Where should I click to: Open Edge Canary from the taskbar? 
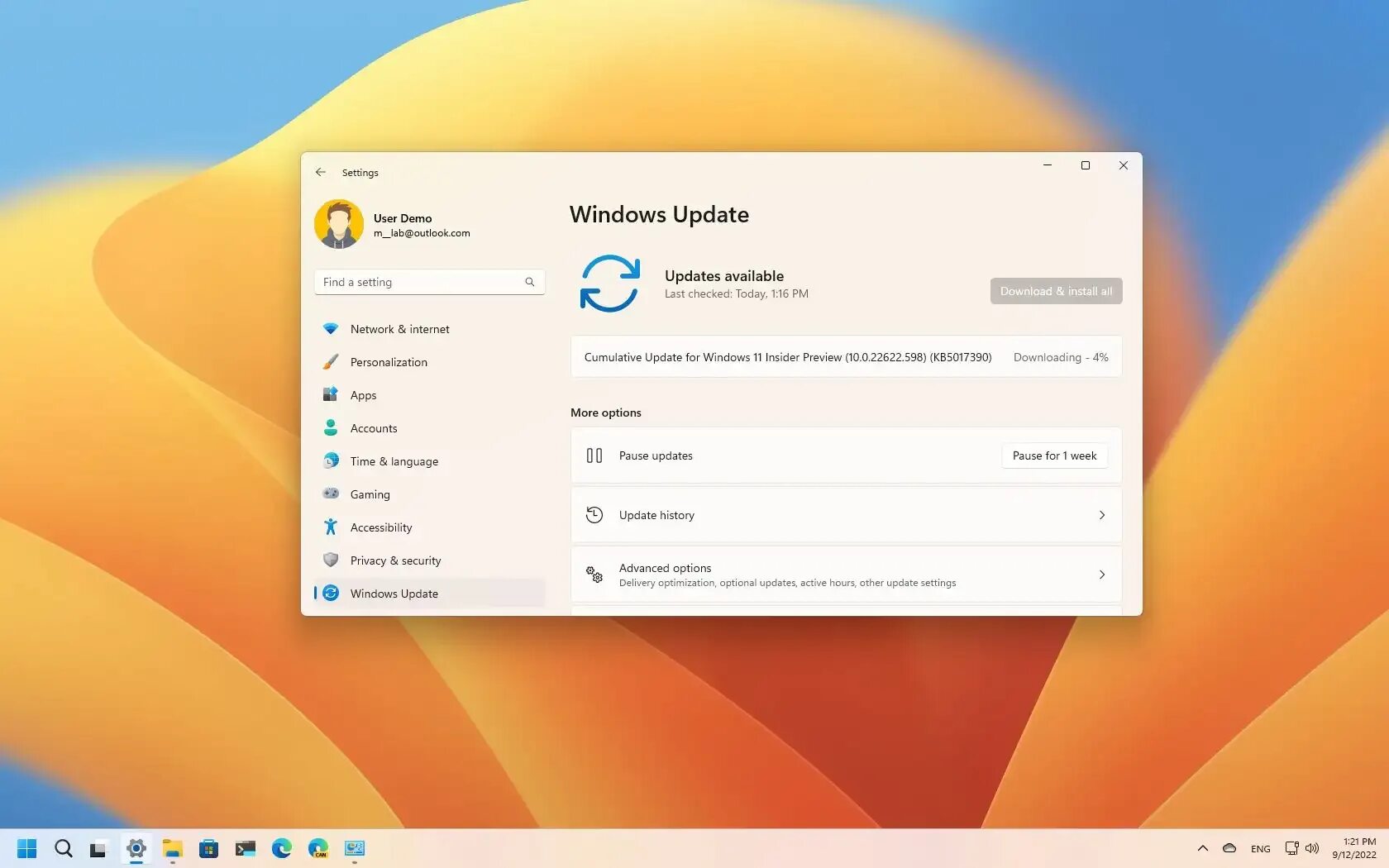tap(318, 848)
